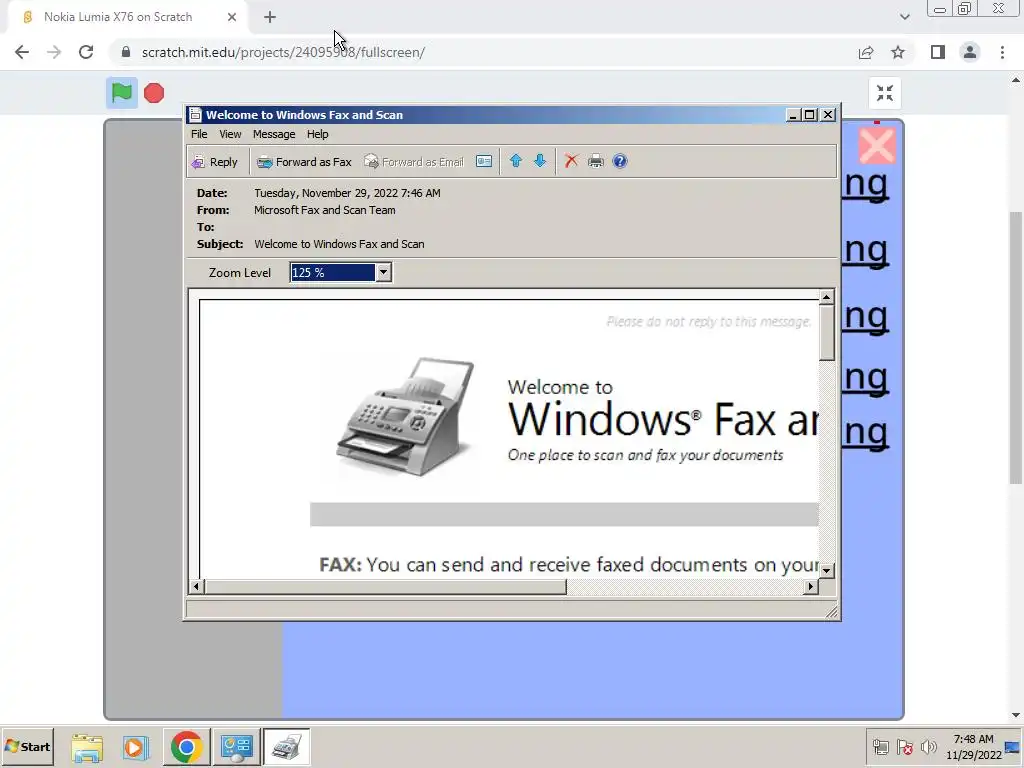
Task: Open the Help menu
Action: pyautogui.click(x=317, y=134)
